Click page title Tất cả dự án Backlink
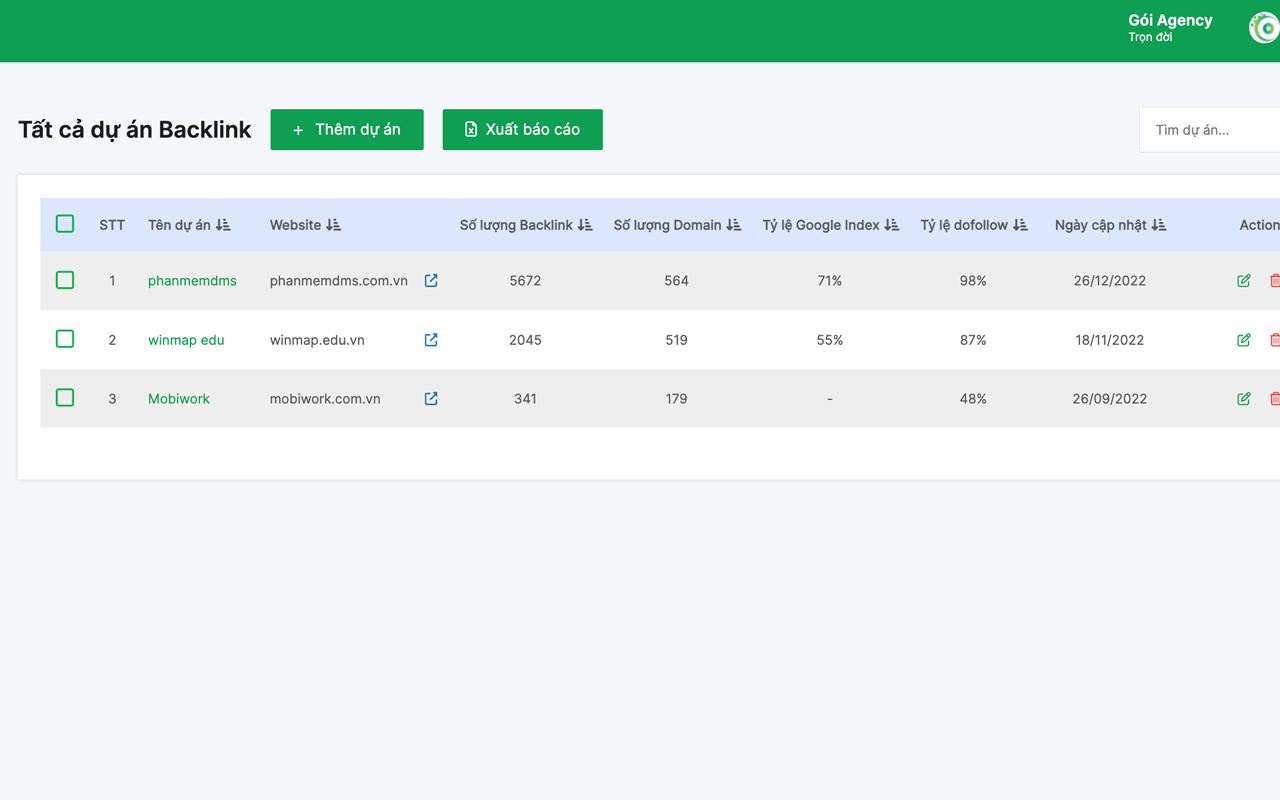This screenshot has height=800, width=1280. click(135, 130)
